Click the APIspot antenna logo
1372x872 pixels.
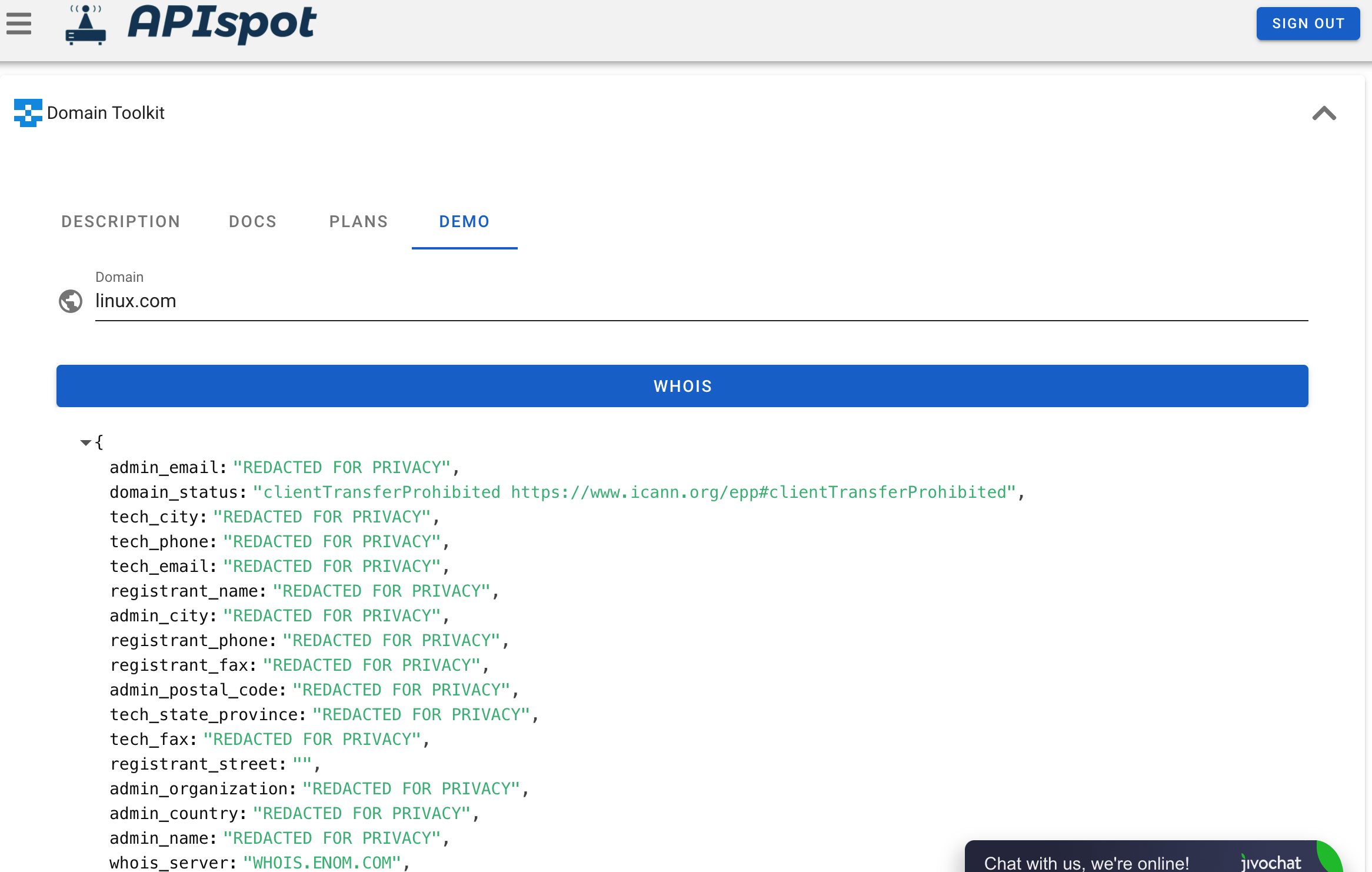point(85,24)
